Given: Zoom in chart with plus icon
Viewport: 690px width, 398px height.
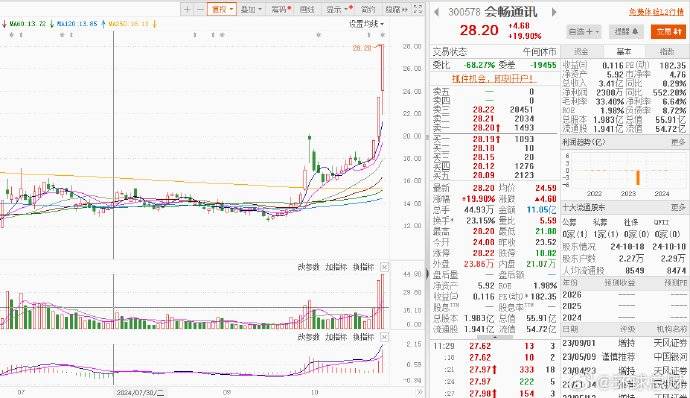Looking at the screenshot, I should (187, 9).
